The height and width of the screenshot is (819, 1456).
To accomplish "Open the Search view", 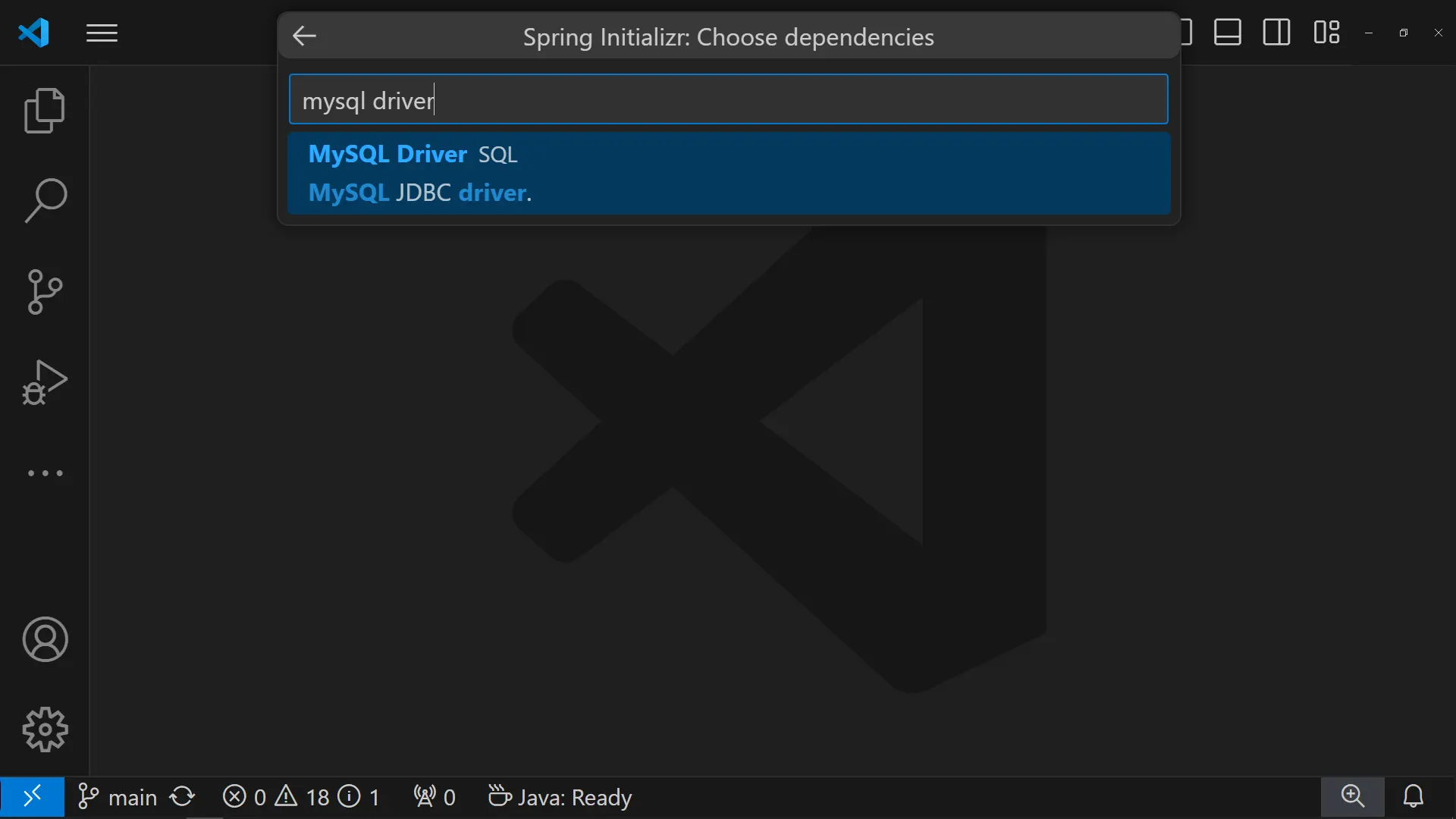I will point(45,201).
